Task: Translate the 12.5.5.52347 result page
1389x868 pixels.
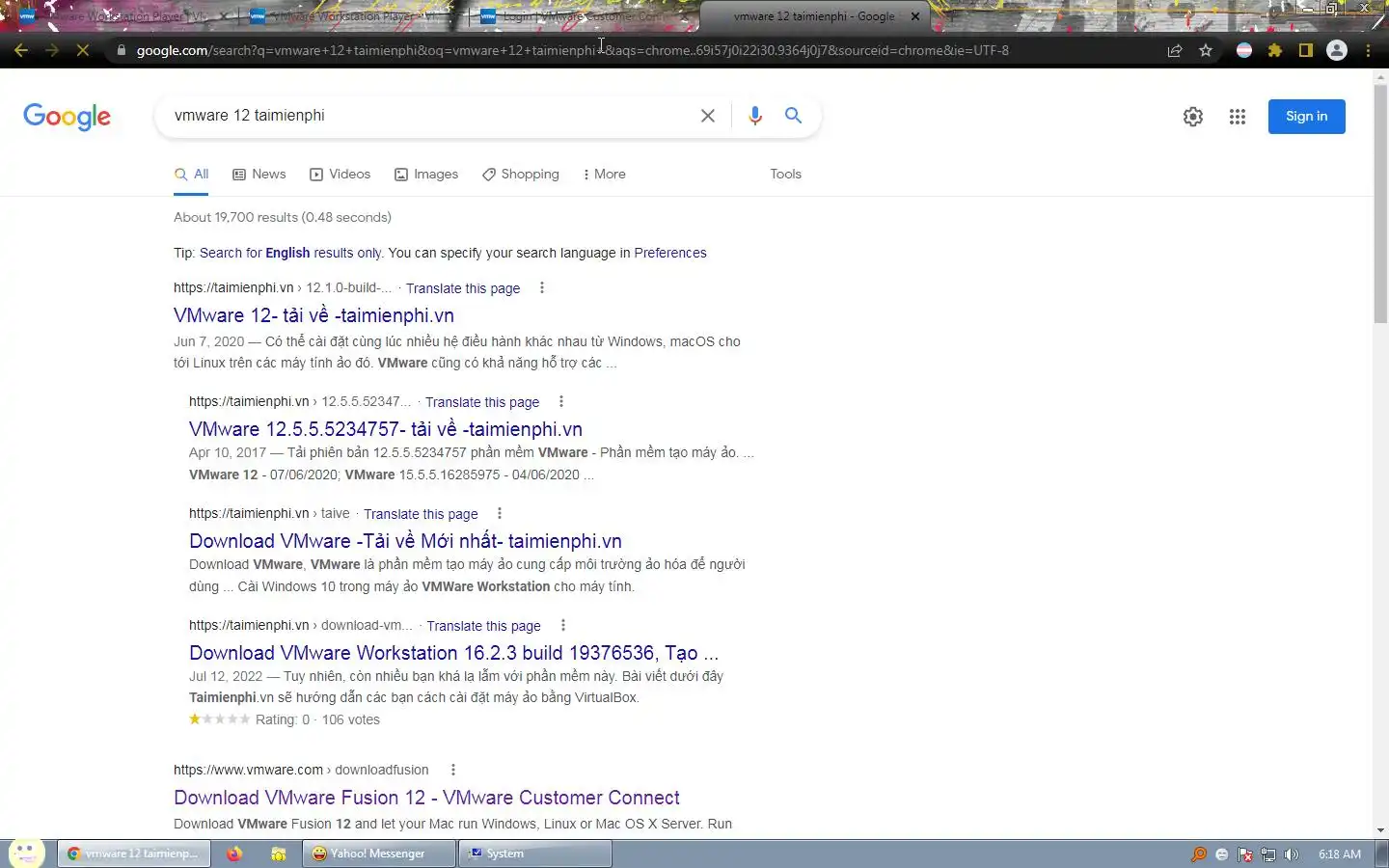Action: point(482,402)
